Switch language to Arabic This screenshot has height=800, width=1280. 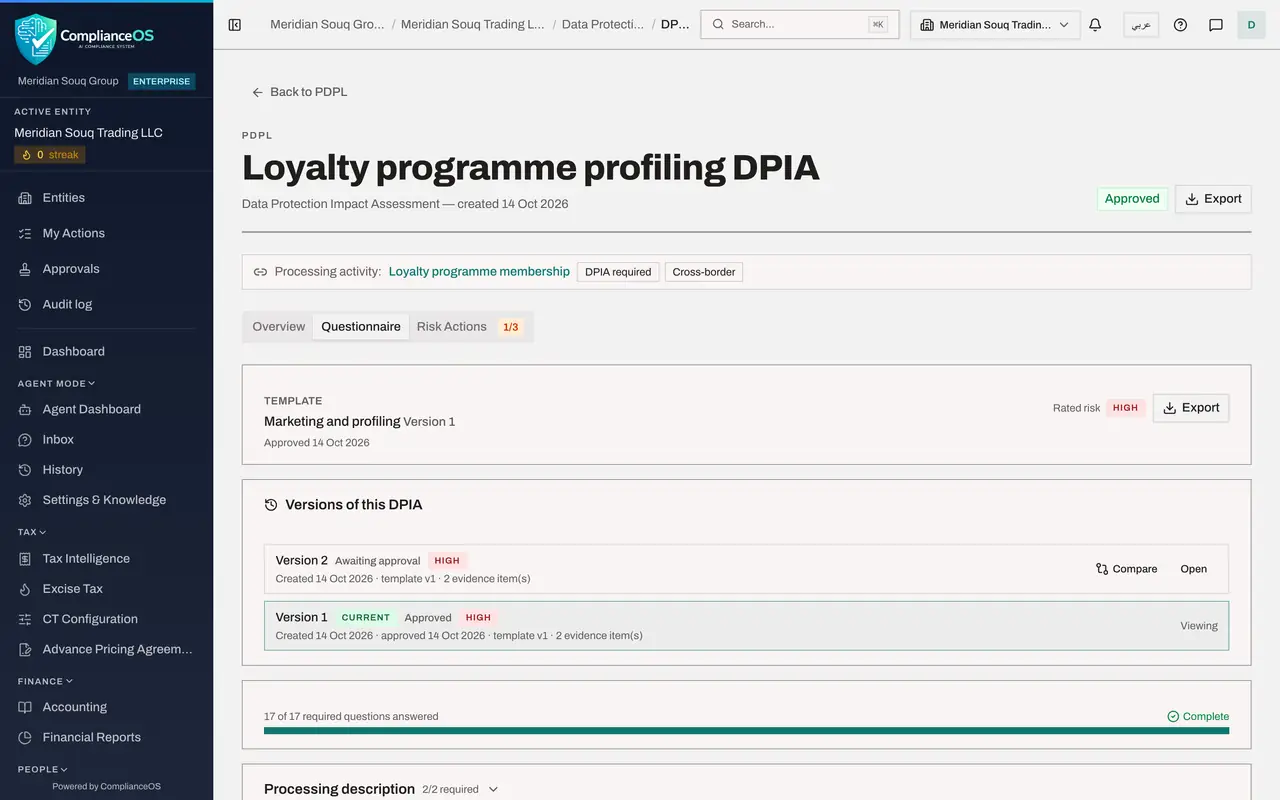1141,25
